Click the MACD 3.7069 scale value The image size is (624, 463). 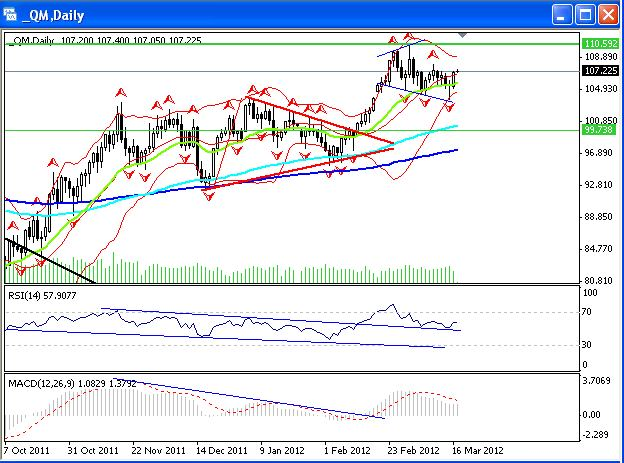[596, 381]
